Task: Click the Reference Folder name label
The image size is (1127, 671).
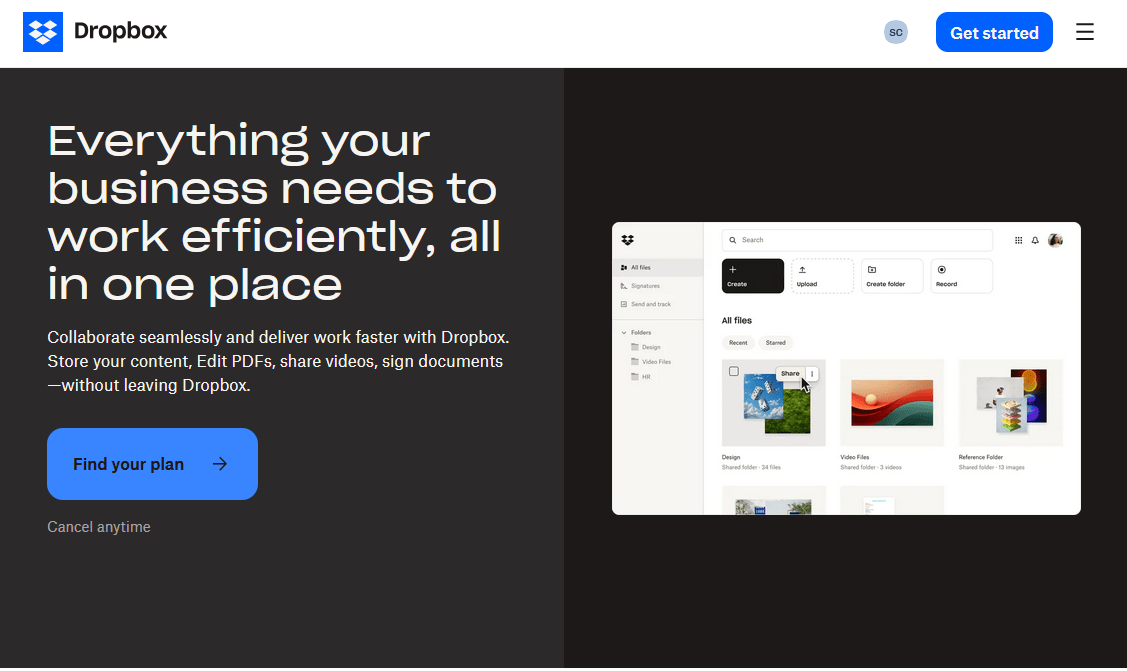Action: coord(981,458)
